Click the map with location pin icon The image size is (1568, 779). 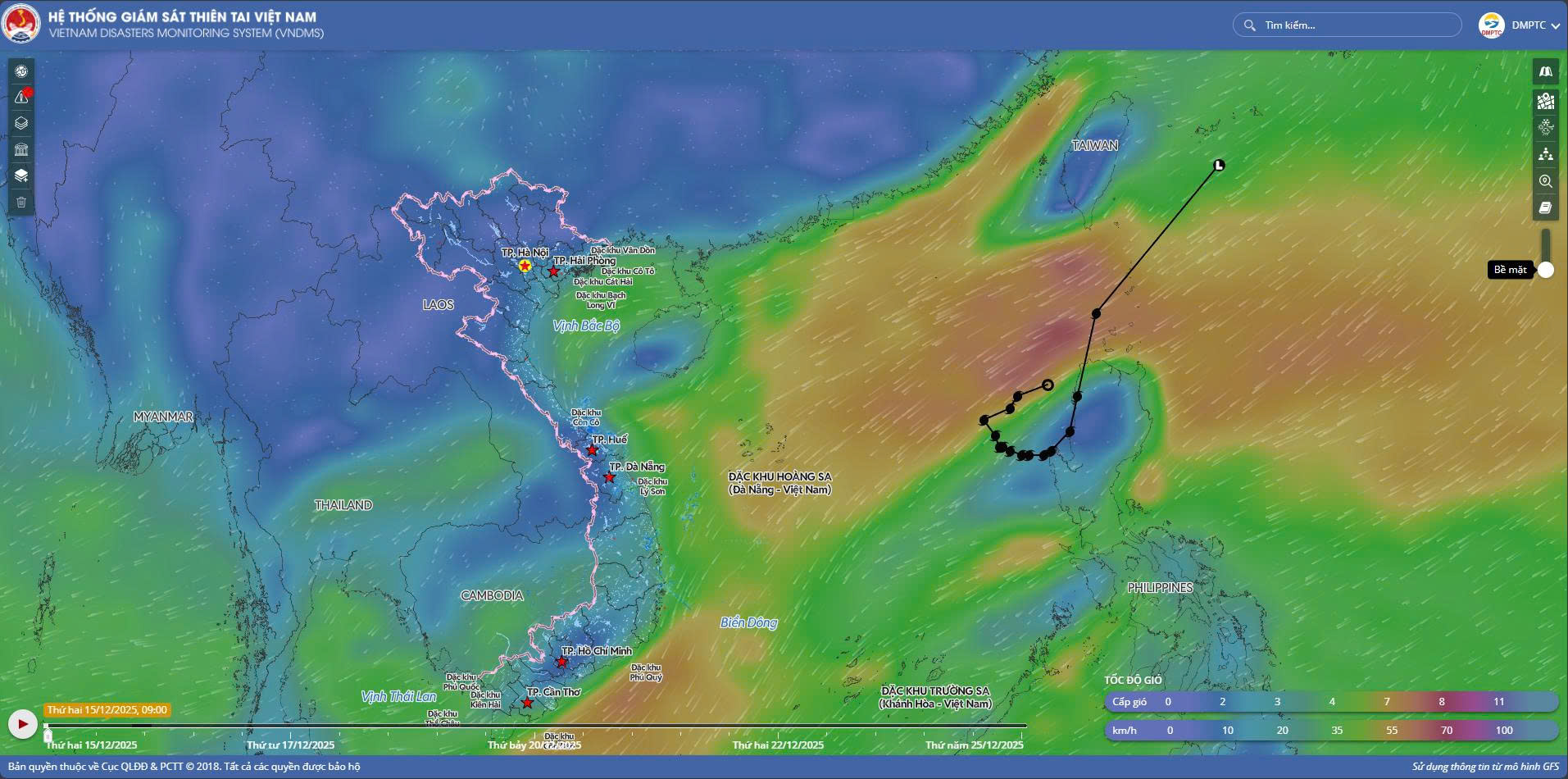click(x=1545, y=101)
